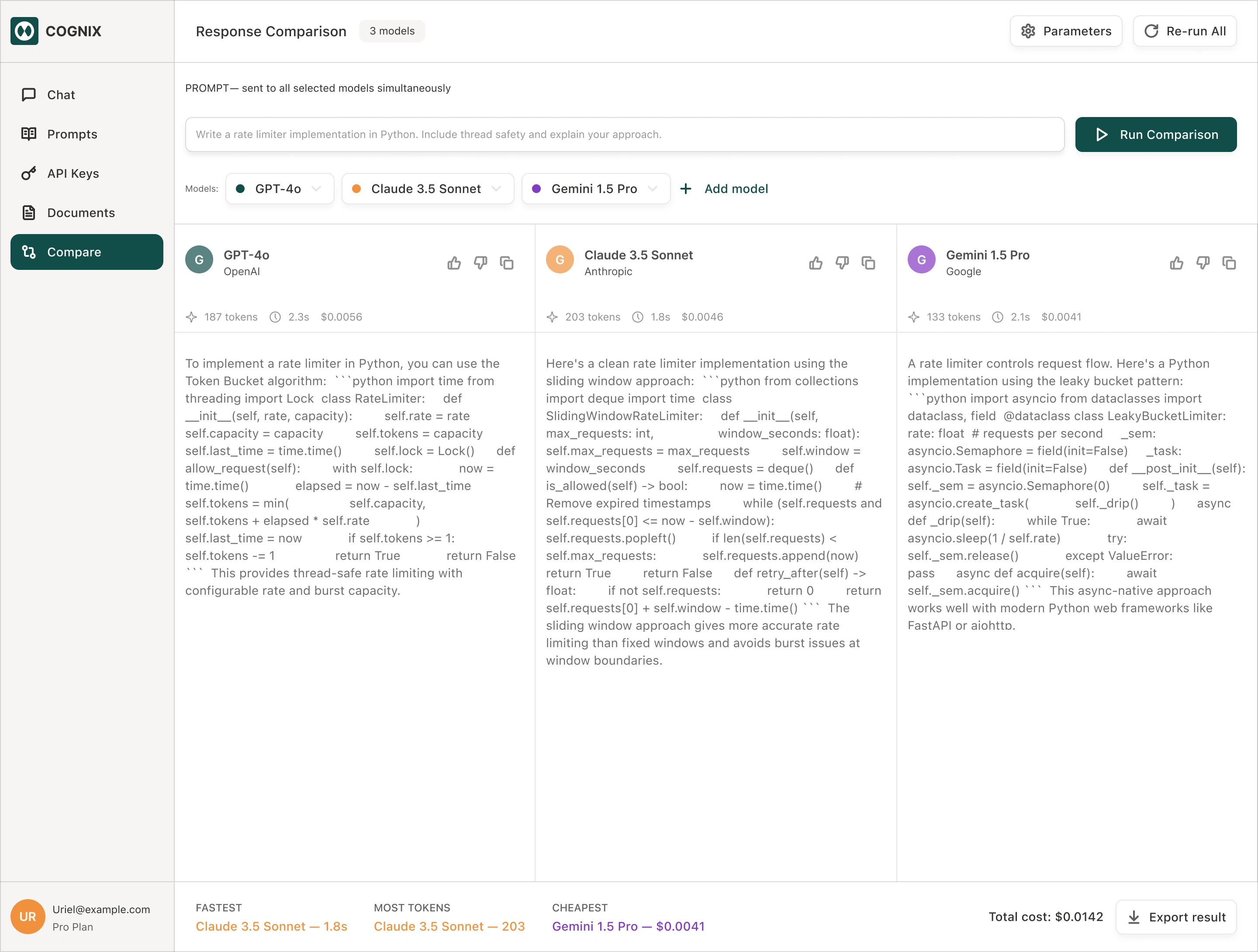1258x952 pixels.
Task: Focus the prompt text input field
Action: point(624,135)
